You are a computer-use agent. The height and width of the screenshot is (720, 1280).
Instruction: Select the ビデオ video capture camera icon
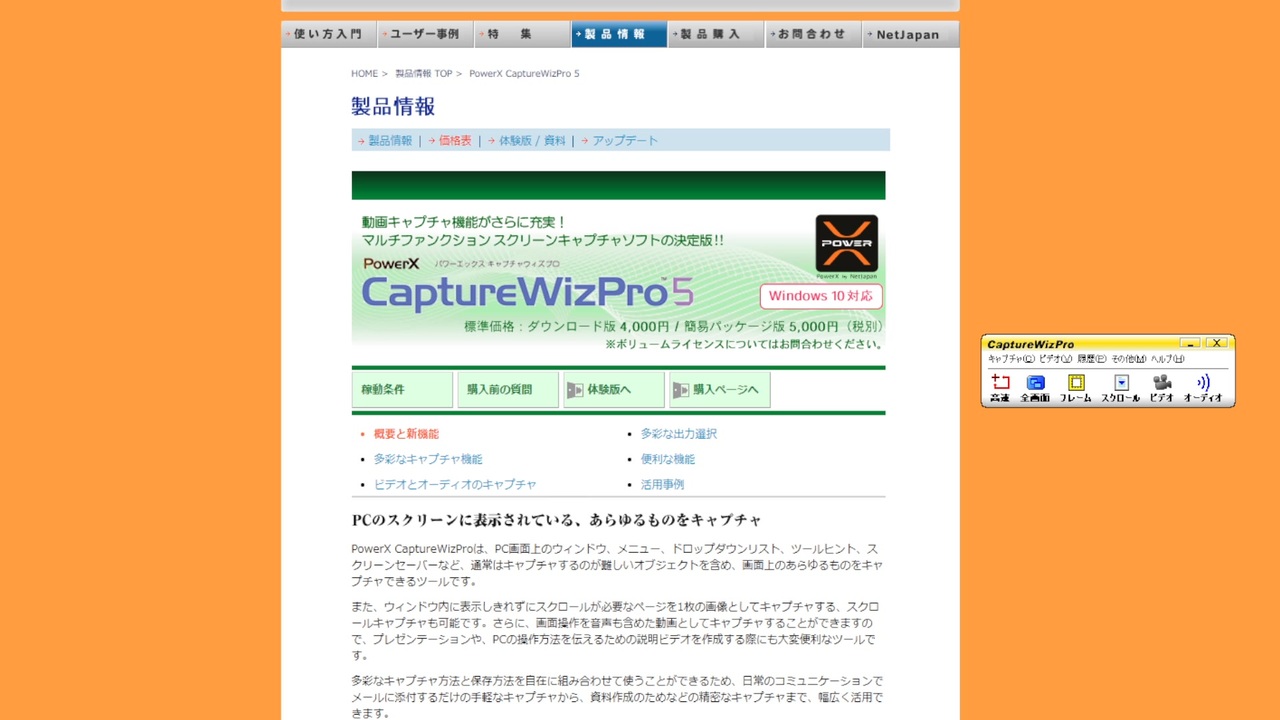click(x=1160, y=383)
